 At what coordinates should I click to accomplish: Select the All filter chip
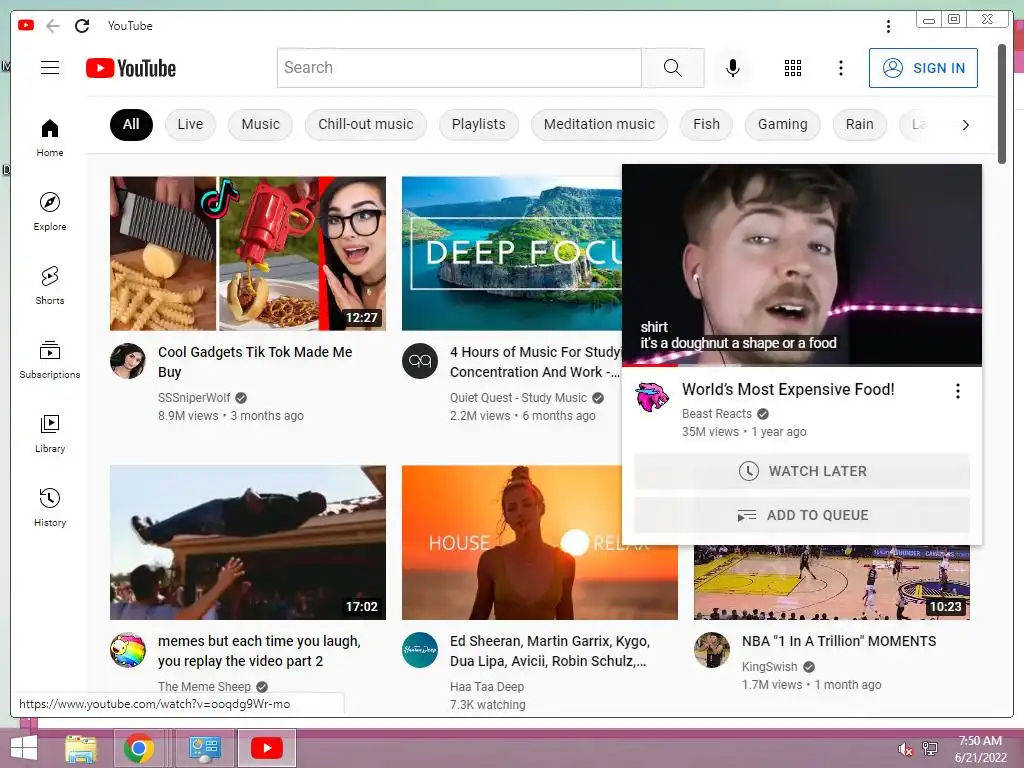click(x=131, y=125)
